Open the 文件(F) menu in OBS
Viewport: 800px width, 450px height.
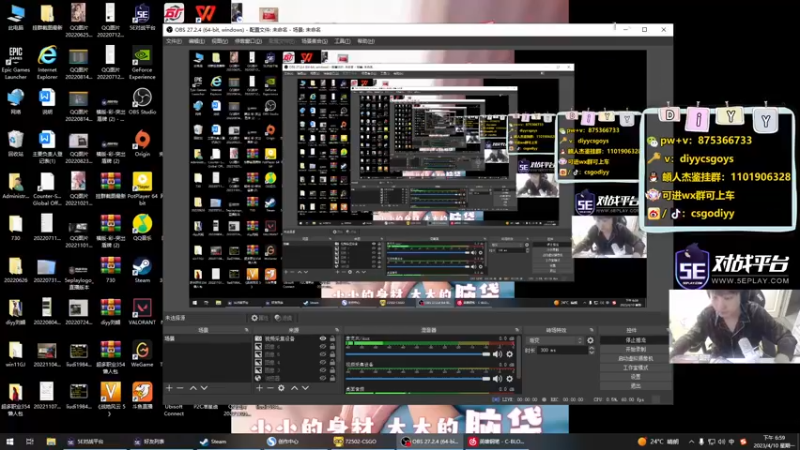pyautogui.click(x=174, y=41)
